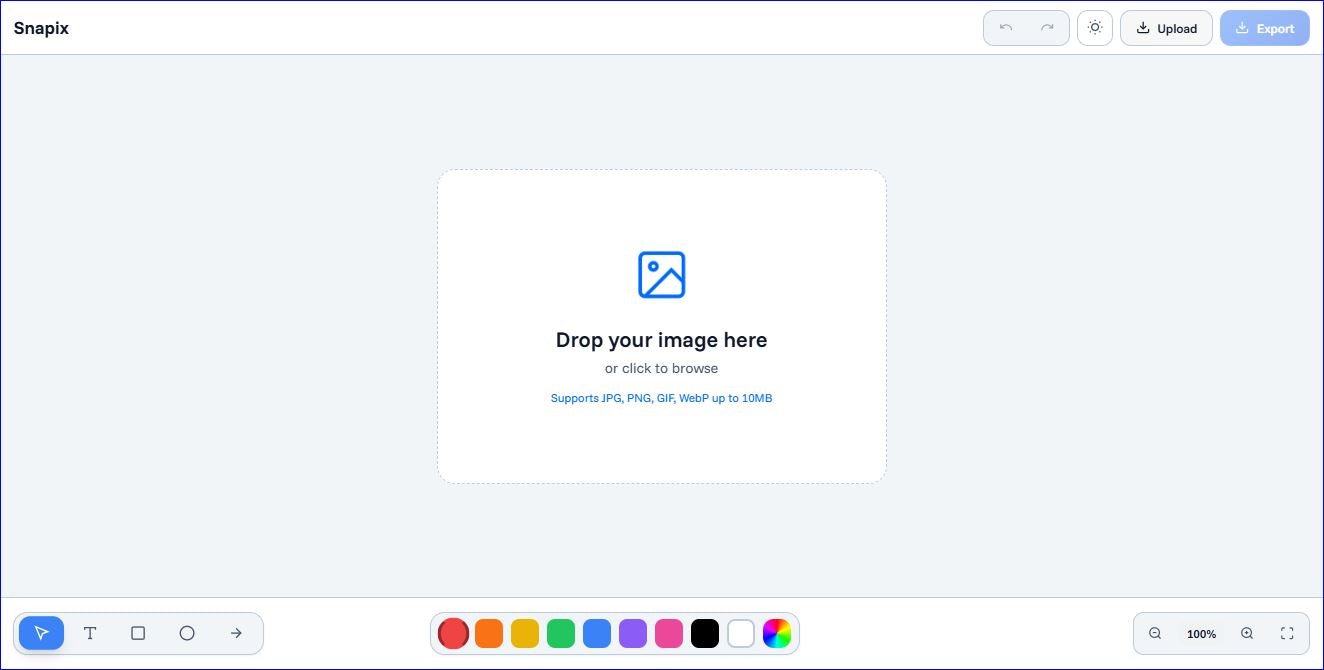Select the Circle shape tool
Viewport: 1324px width, 670px height.
tap(187, 633)
